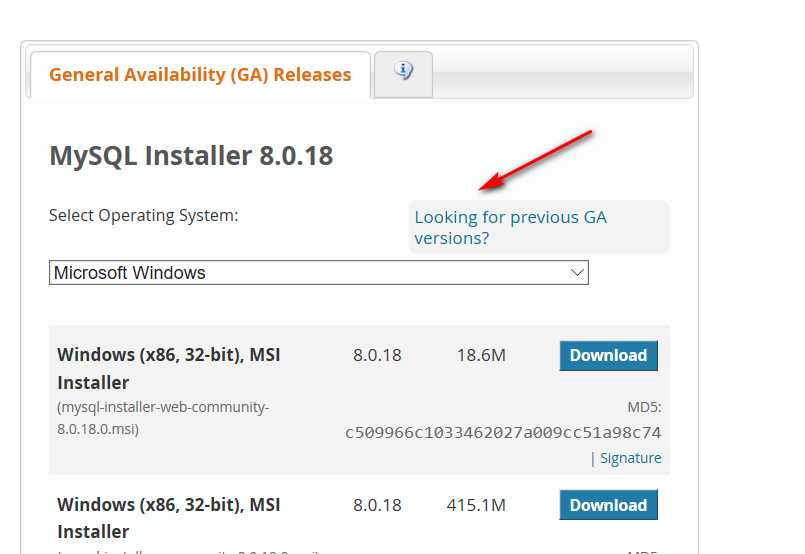Click the 'MD5:' label in the first row
This screenshot has width=805, height=554.
(x=644, y=407)
